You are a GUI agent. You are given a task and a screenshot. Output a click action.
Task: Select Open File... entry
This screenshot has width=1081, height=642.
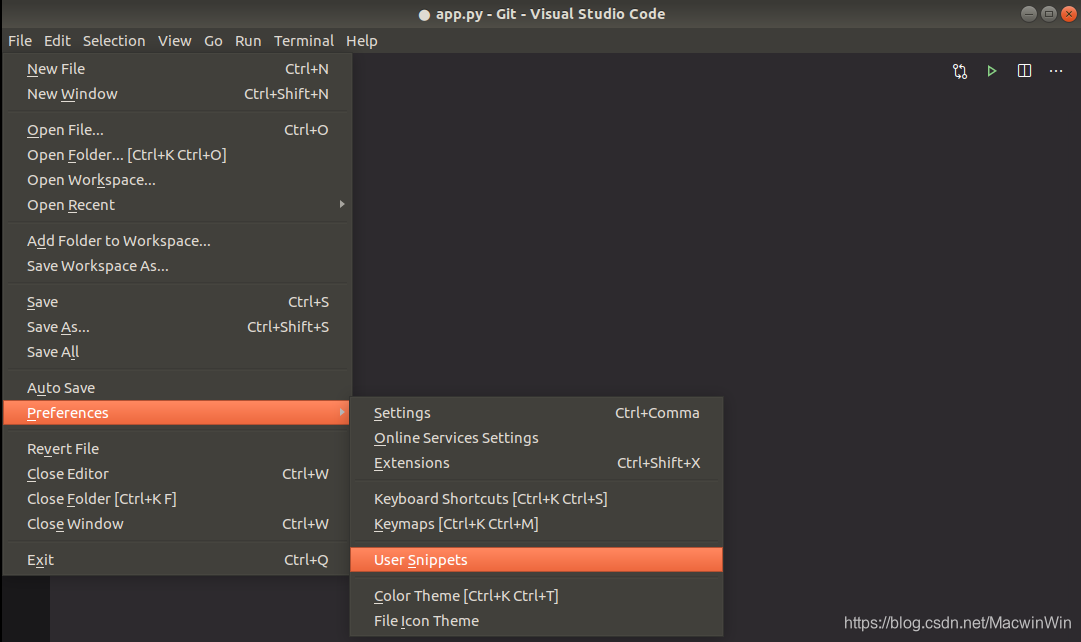pyautogui.click(x=178, y=130)
